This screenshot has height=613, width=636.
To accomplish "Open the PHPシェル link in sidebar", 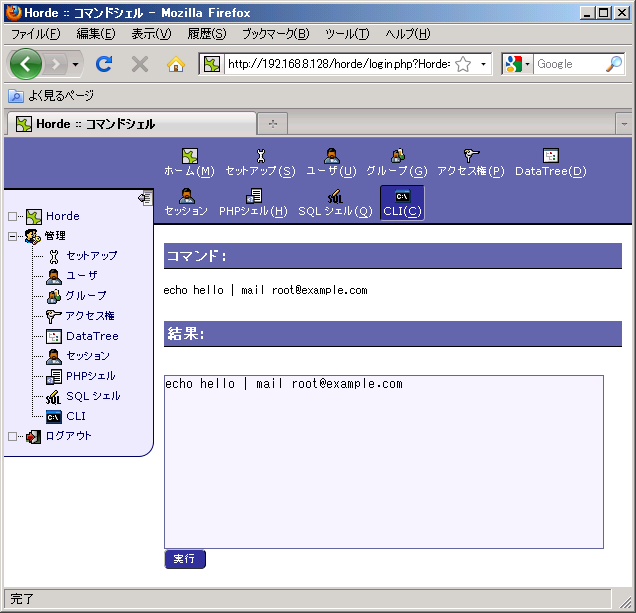I will [x=91, y=376].
